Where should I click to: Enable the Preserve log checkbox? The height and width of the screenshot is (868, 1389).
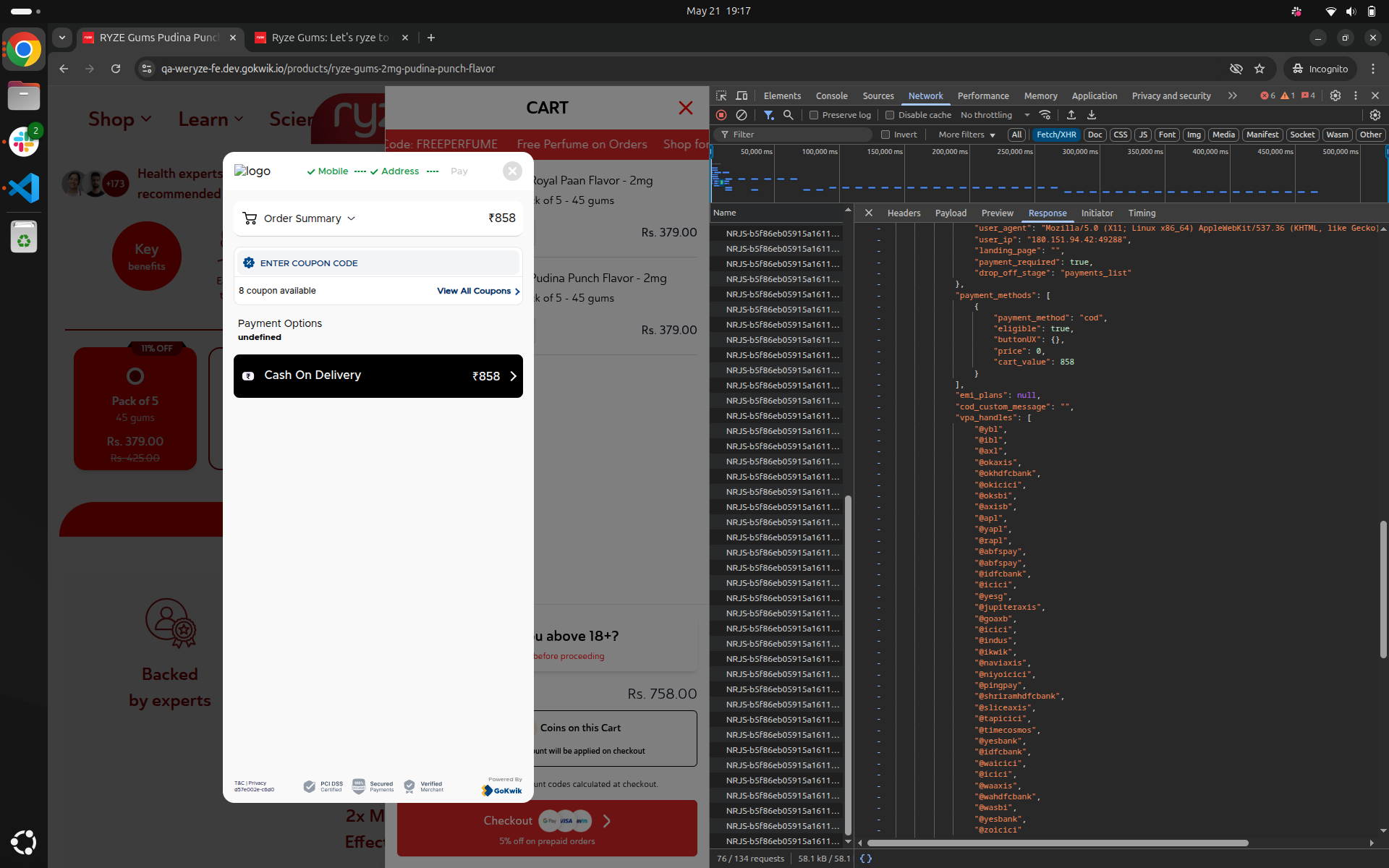pos(813,115)
